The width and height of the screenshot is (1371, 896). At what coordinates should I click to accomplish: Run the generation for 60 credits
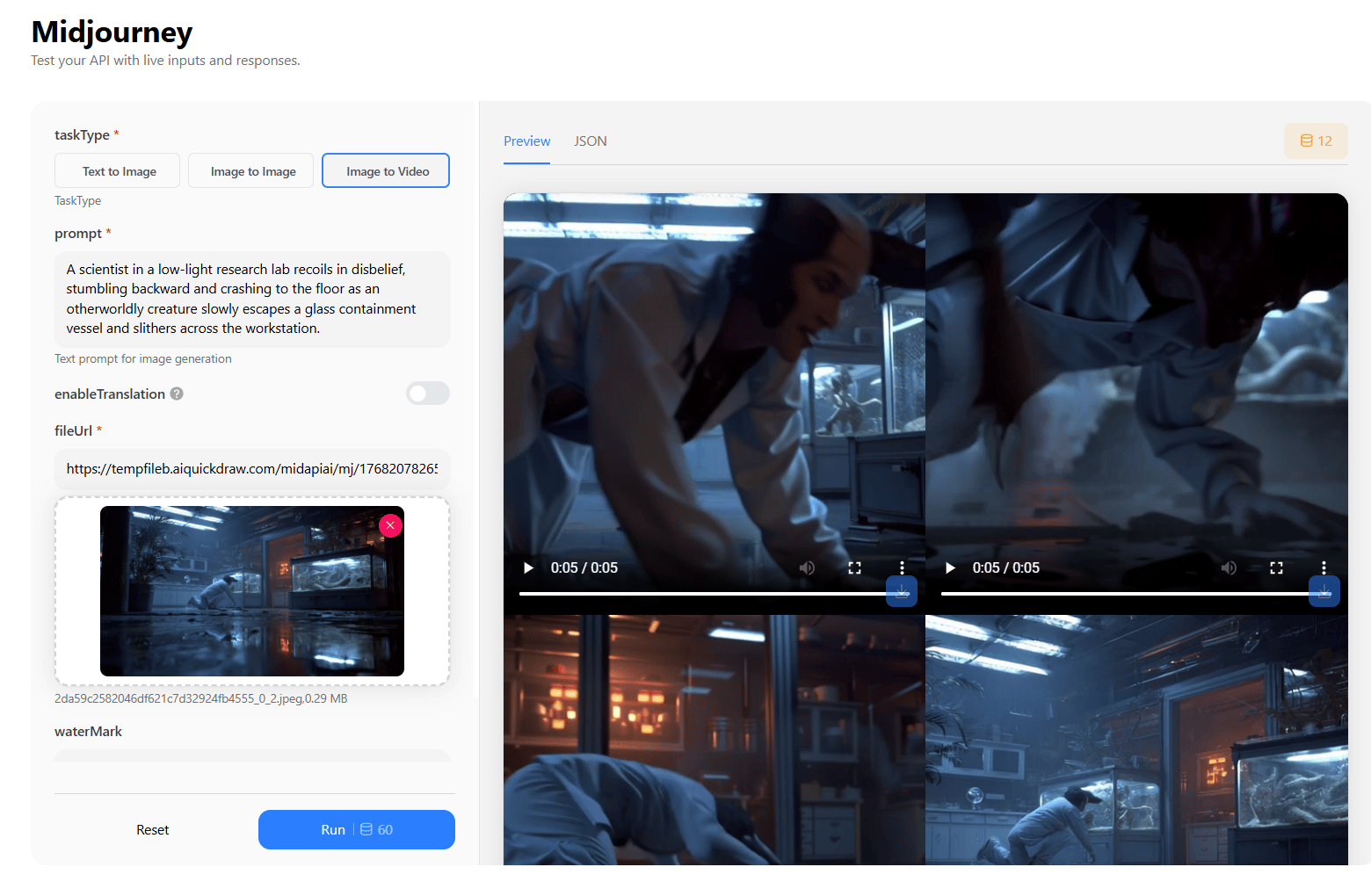tap(357, 830)
